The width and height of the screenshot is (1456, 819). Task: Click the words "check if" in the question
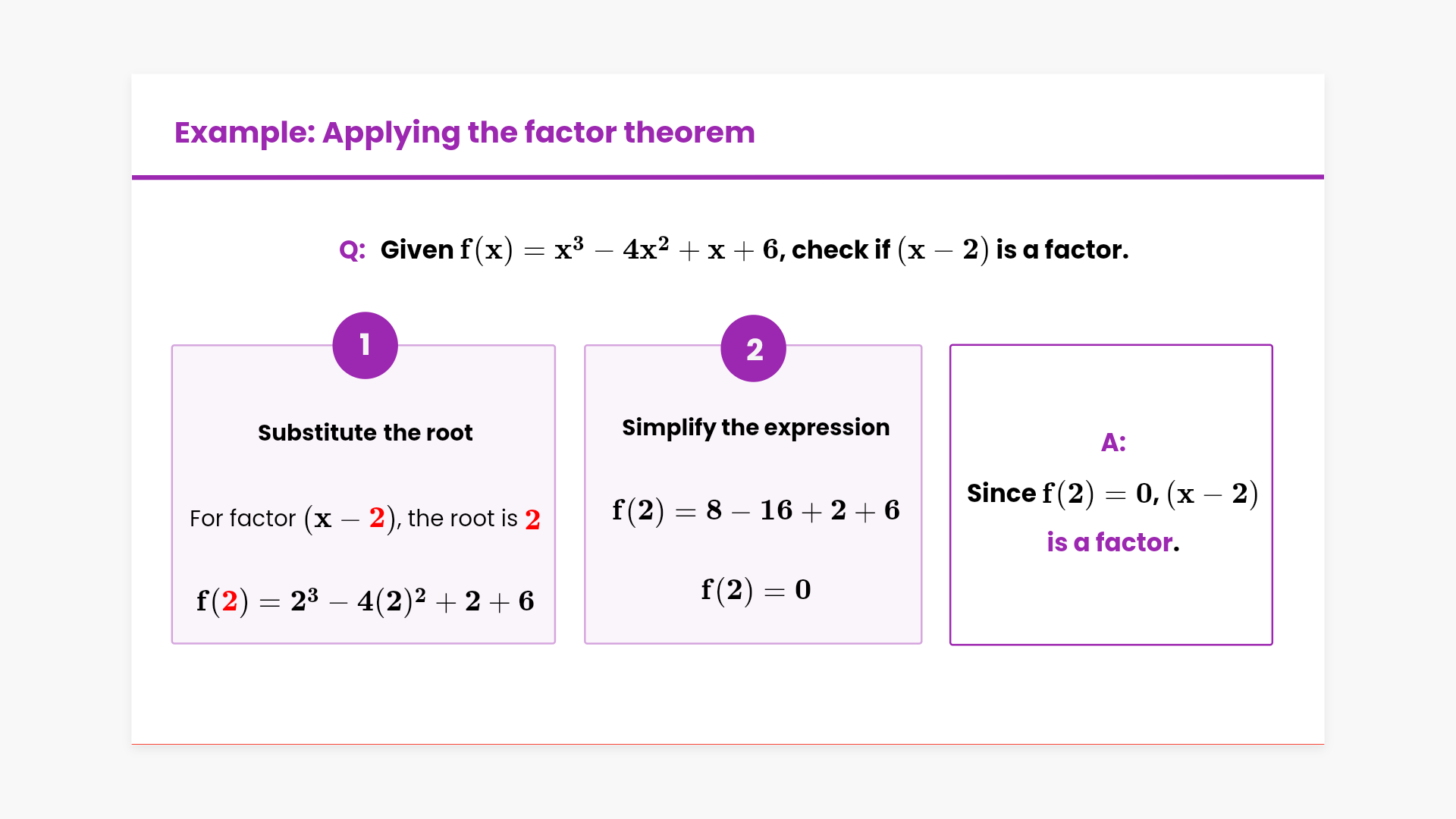point(840,249)
